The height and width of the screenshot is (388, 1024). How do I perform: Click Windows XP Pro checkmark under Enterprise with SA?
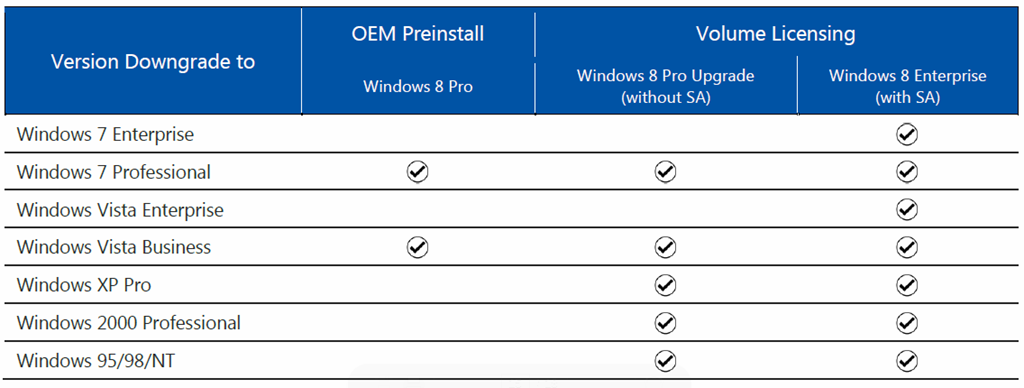907,285
